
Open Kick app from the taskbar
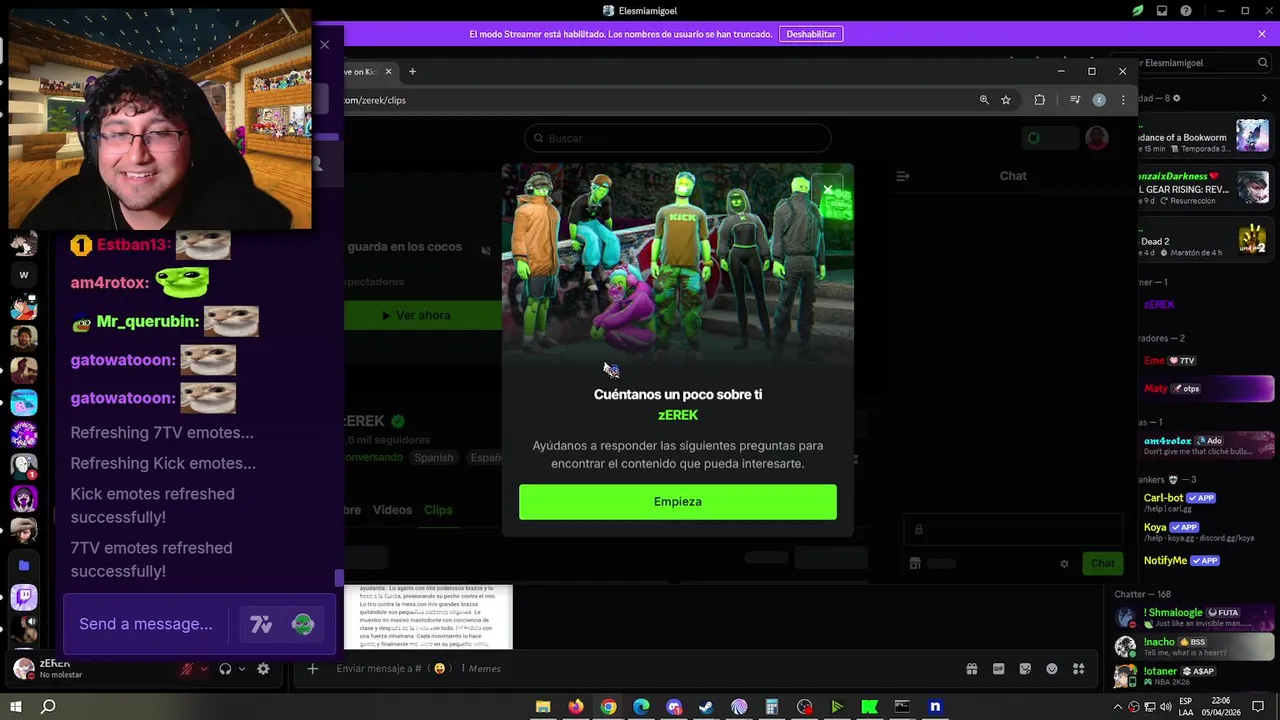pyautogui.click(x=869, y=707)
